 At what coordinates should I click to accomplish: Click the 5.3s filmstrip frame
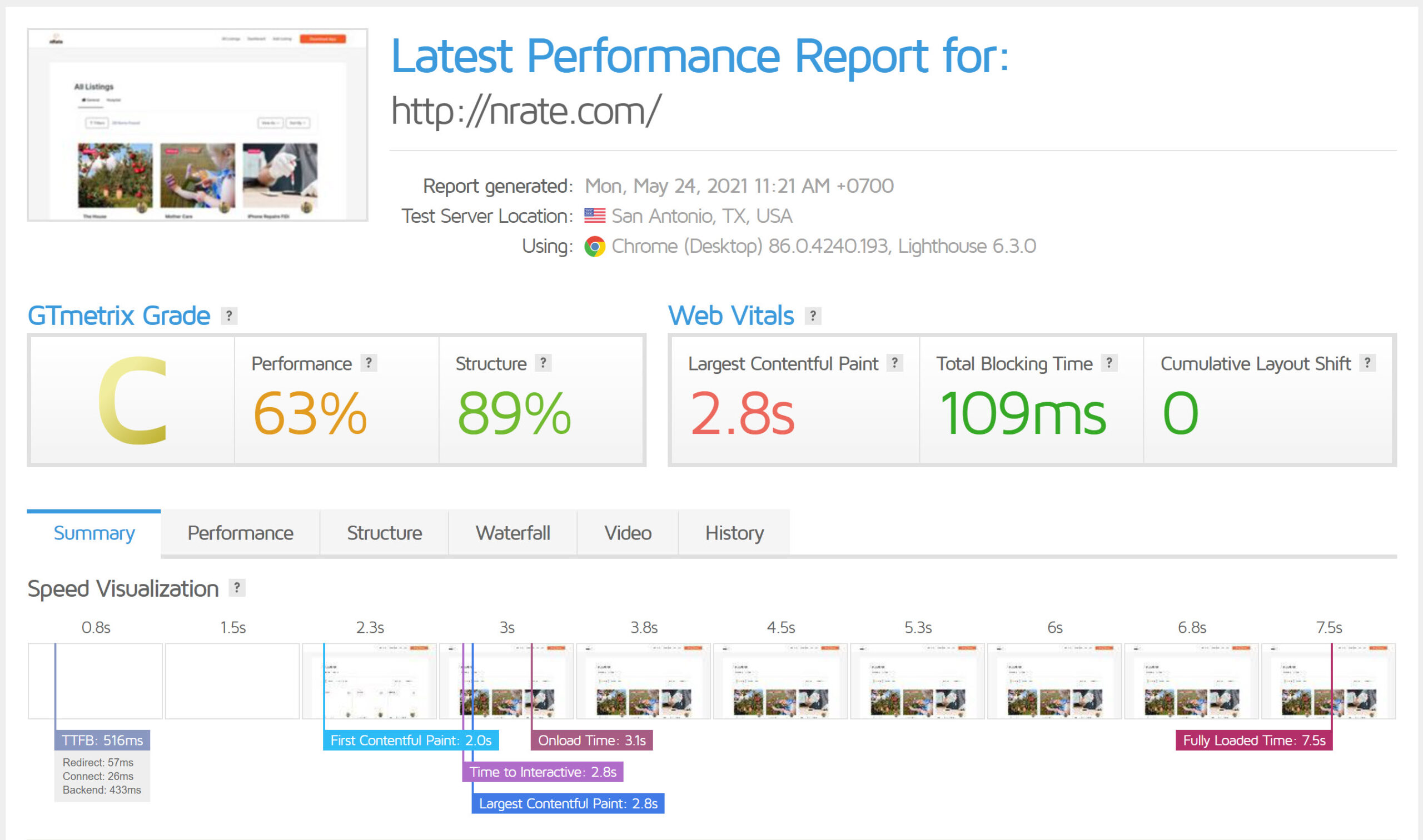(x=917, y=681)
